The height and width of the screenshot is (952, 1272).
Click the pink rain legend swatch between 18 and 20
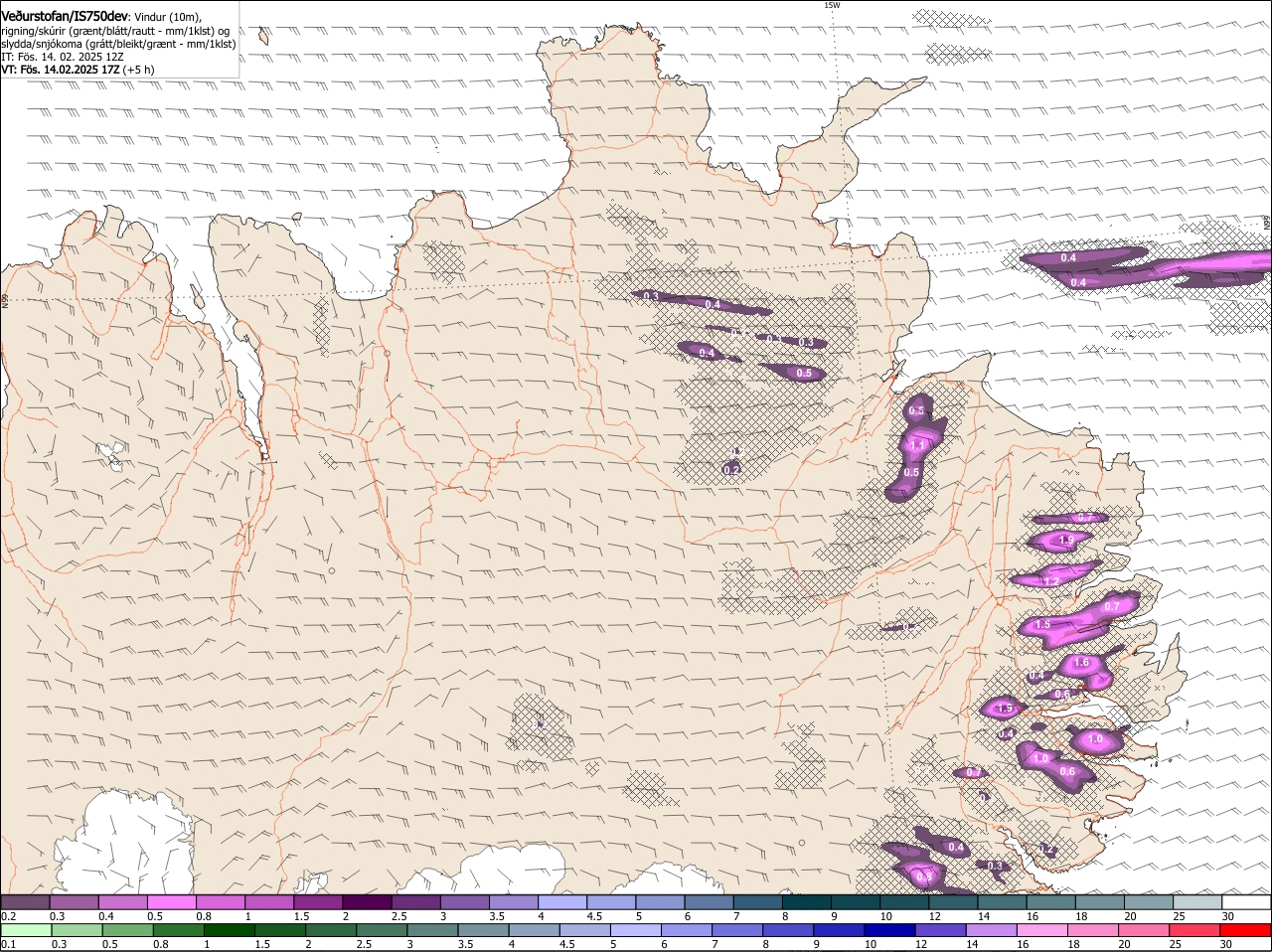[x=1094, y=930]
